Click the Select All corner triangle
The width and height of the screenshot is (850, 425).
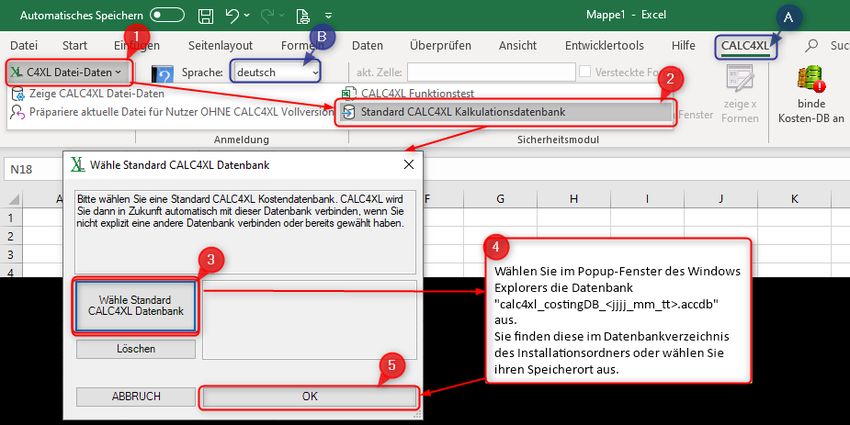12,199
